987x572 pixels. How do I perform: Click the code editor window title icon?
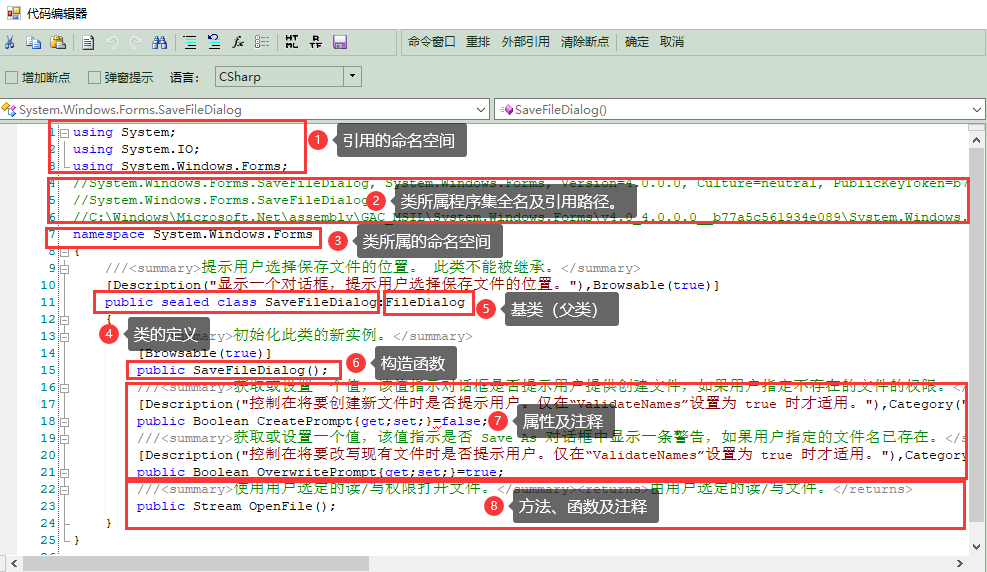[x=14, y=13]
